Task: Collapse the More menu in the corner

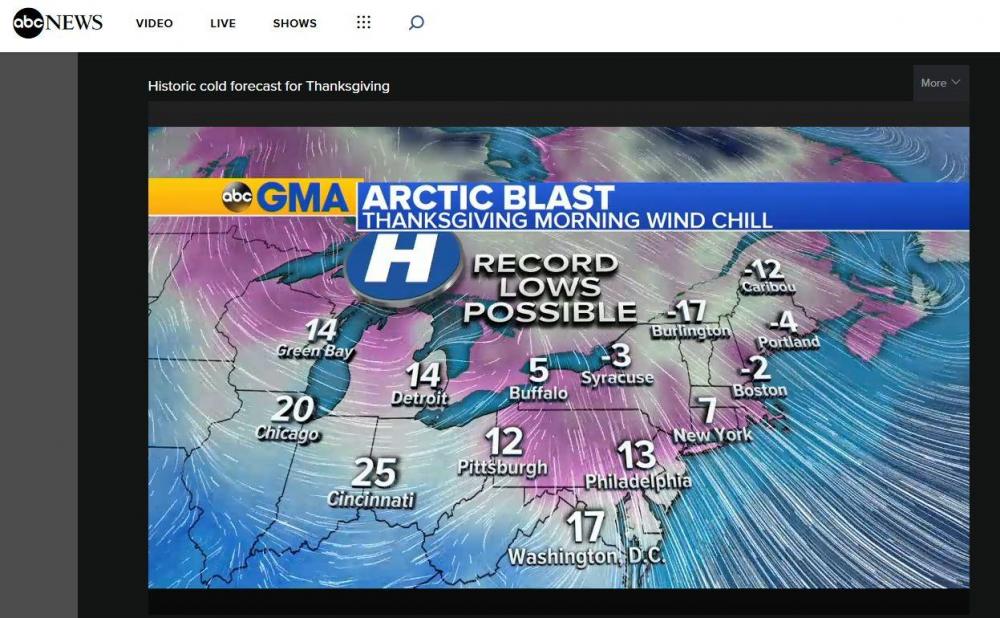Action: coord(940,83)
